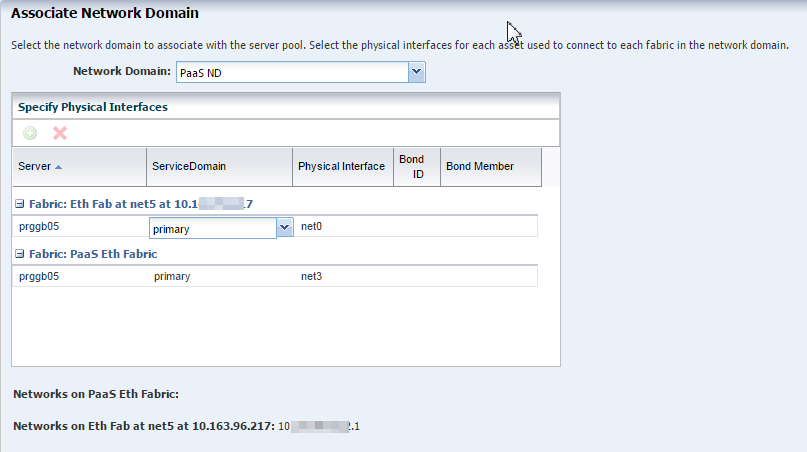The image size is (807, 452).
Task: Click the Fabric: PaaS Eth Fabric heading
Action: pyautogui.click(x=93, y=254)
